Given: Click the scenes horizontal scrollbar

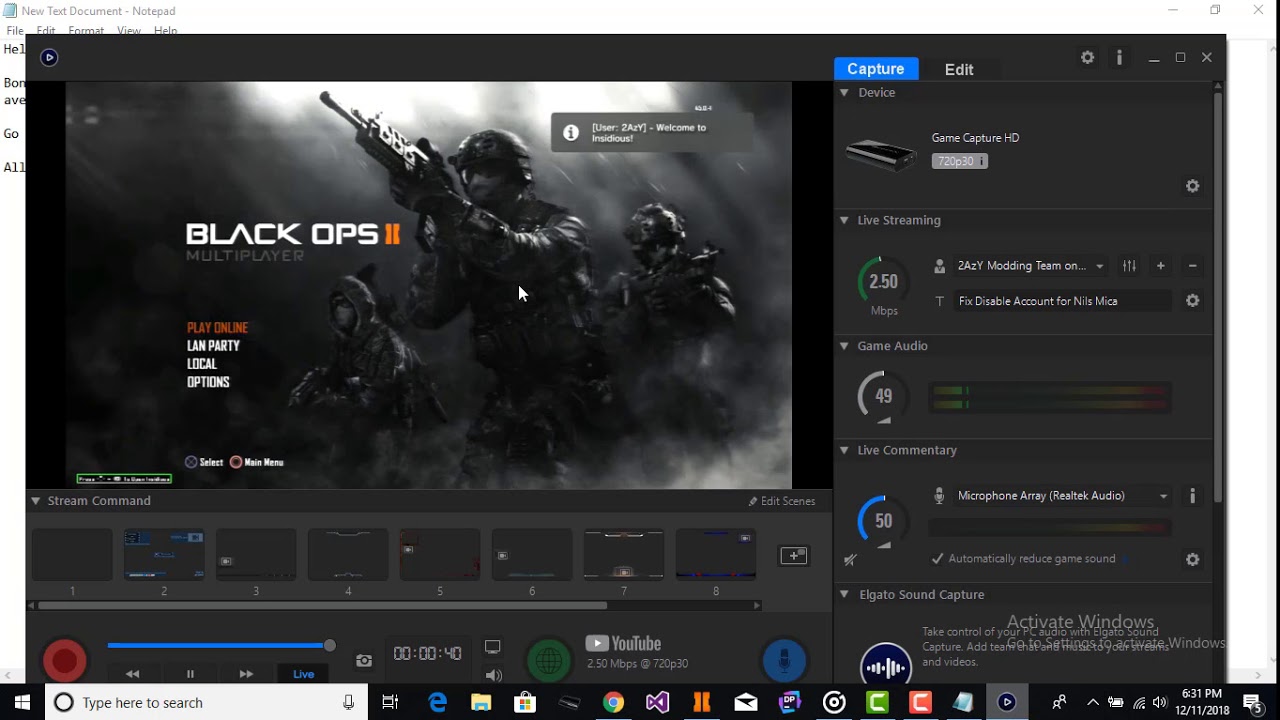Looking at the screenshot, I should [322, 605].
